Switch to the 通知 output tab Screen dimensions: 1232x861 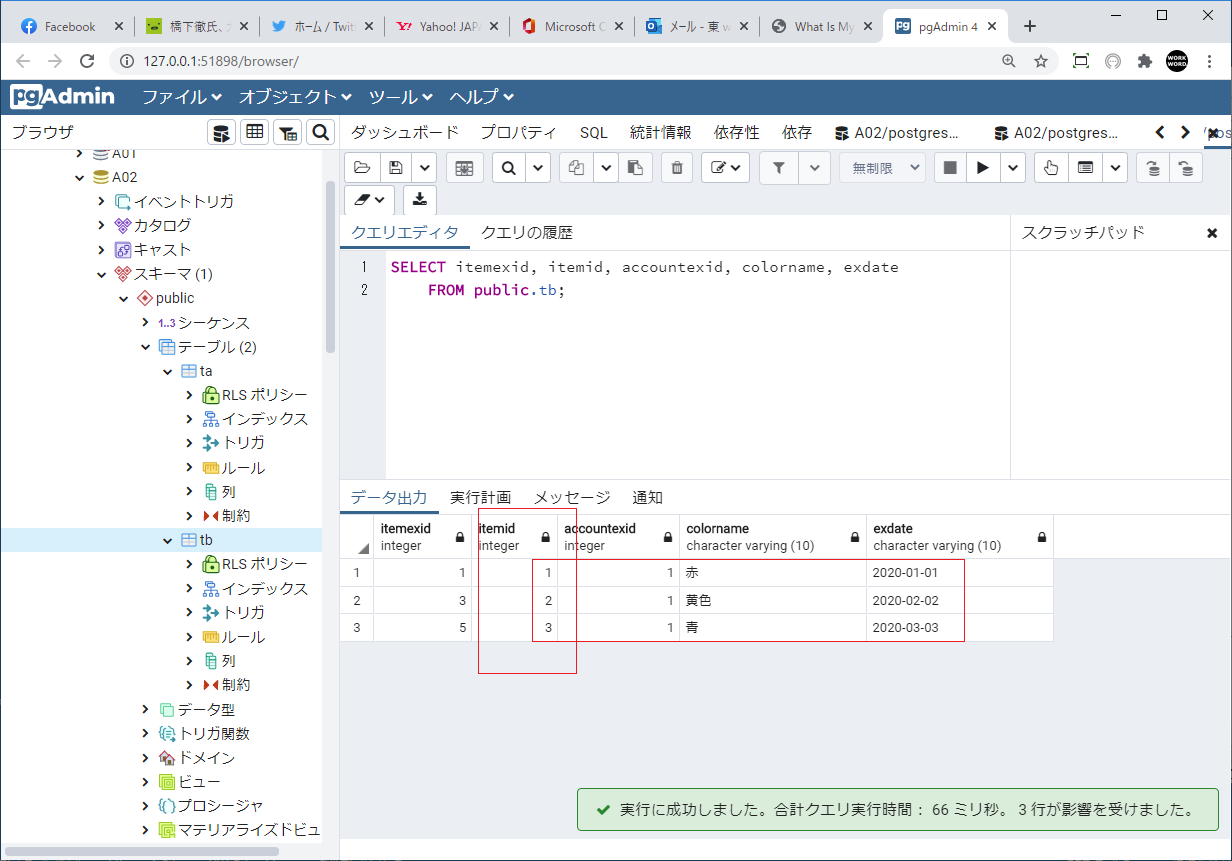(647, 497)
